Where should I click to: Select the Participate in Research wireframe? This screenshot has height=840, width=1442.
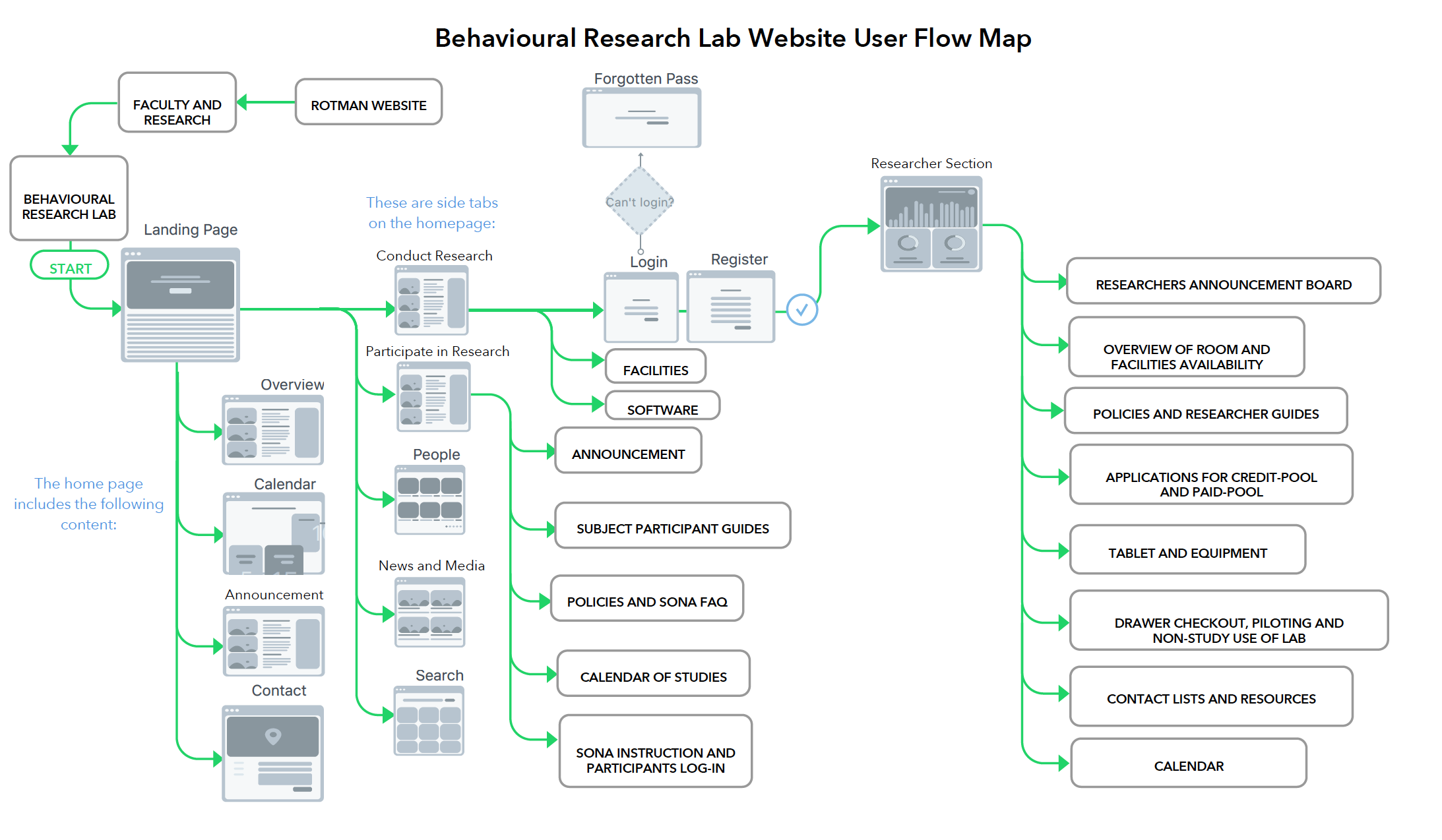(433, 397)
